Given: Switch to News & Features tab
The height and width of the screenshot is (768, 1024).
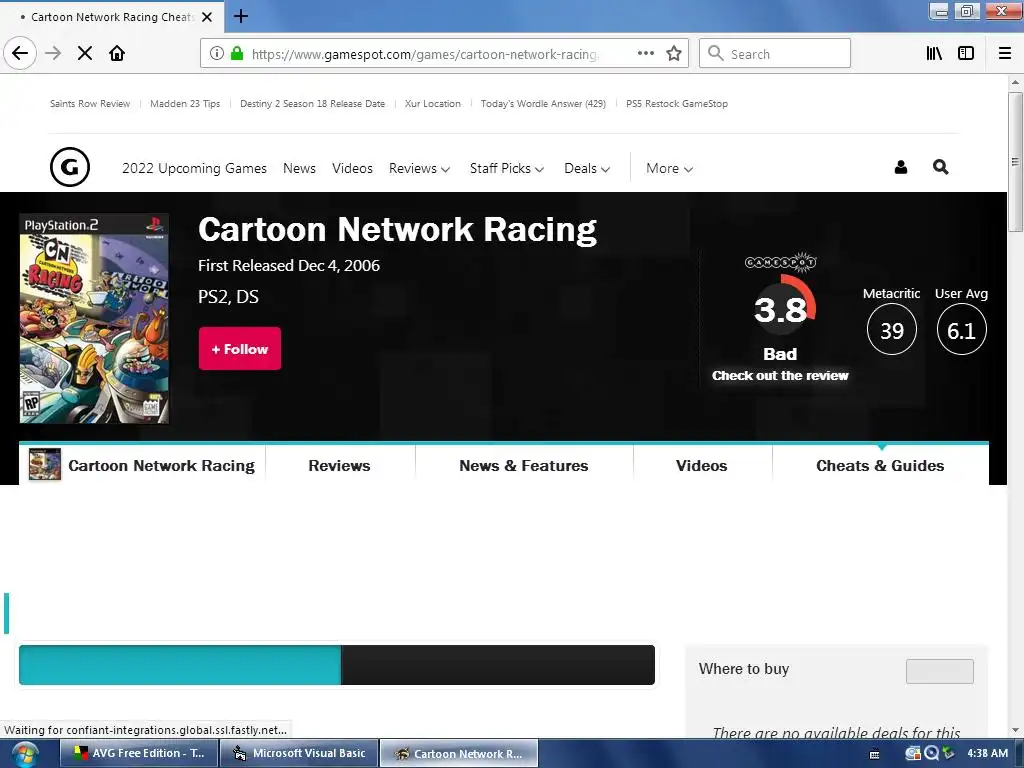Looking at the screenshot, I should tap(524, 465).
